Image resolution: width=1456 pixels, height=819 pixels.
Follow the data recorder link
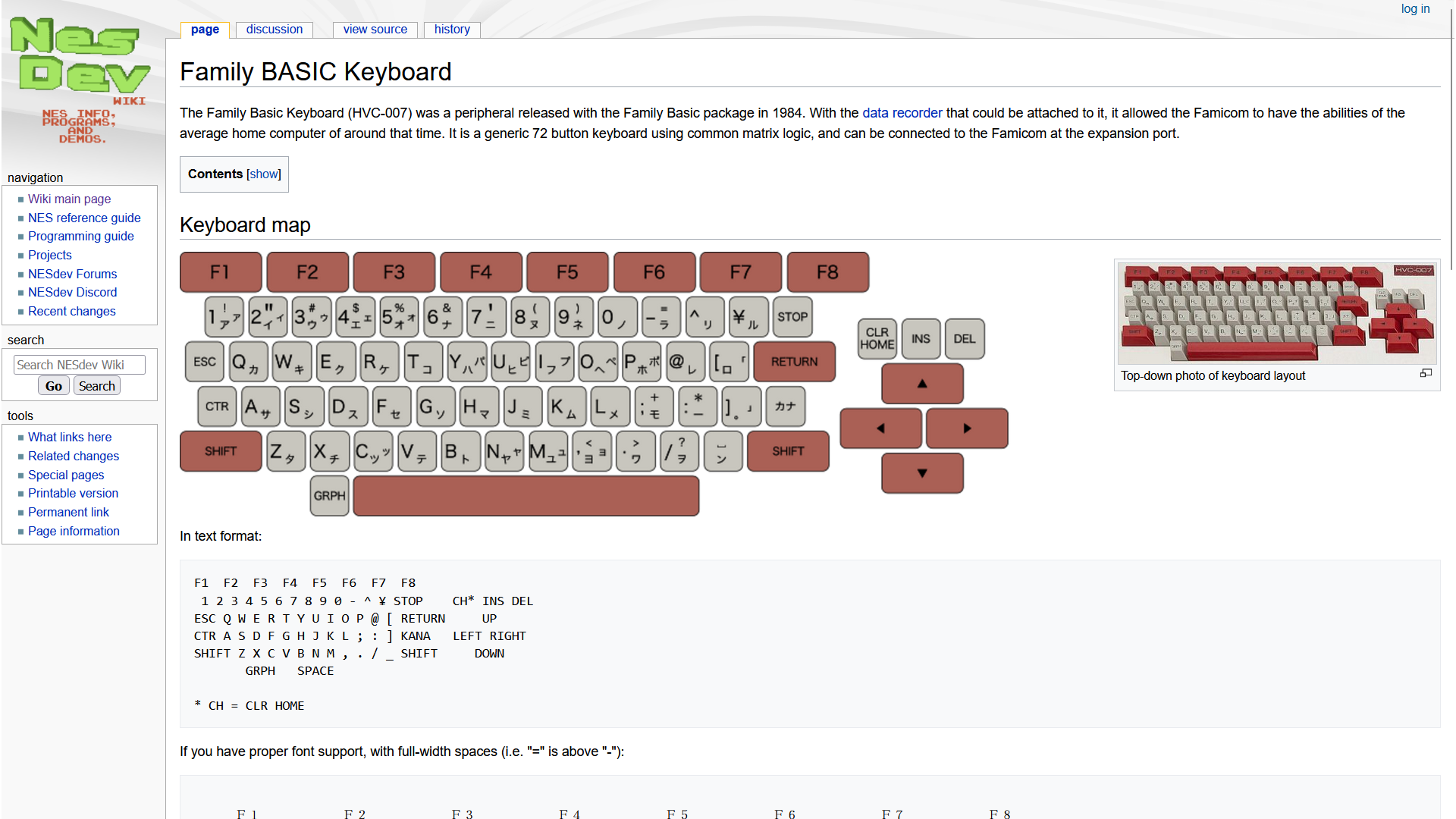pos(902,113)
